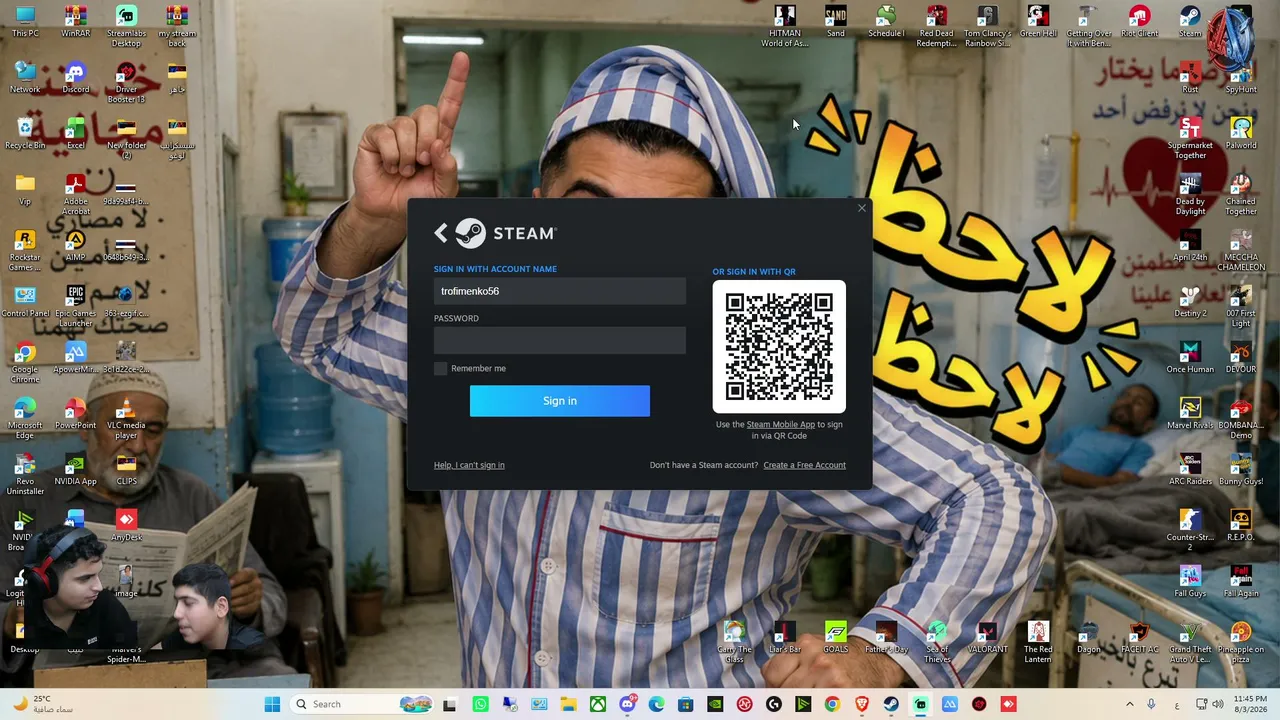Select the PowerPoint desktop shortcut
Screen dimensions: 1280x720
(75, 414)
